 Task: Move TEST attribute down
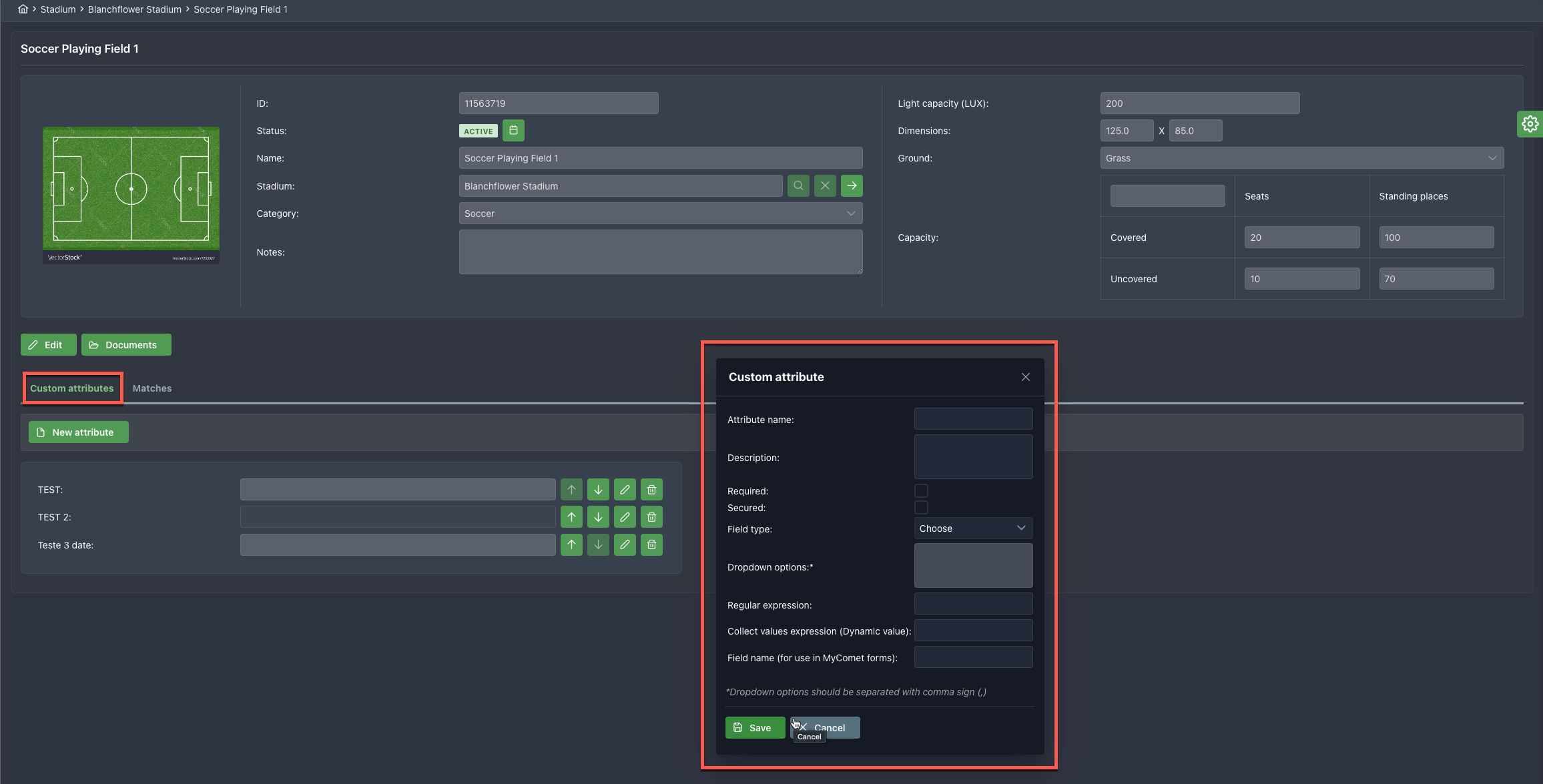pyautogui.click(x=598, y=490)
